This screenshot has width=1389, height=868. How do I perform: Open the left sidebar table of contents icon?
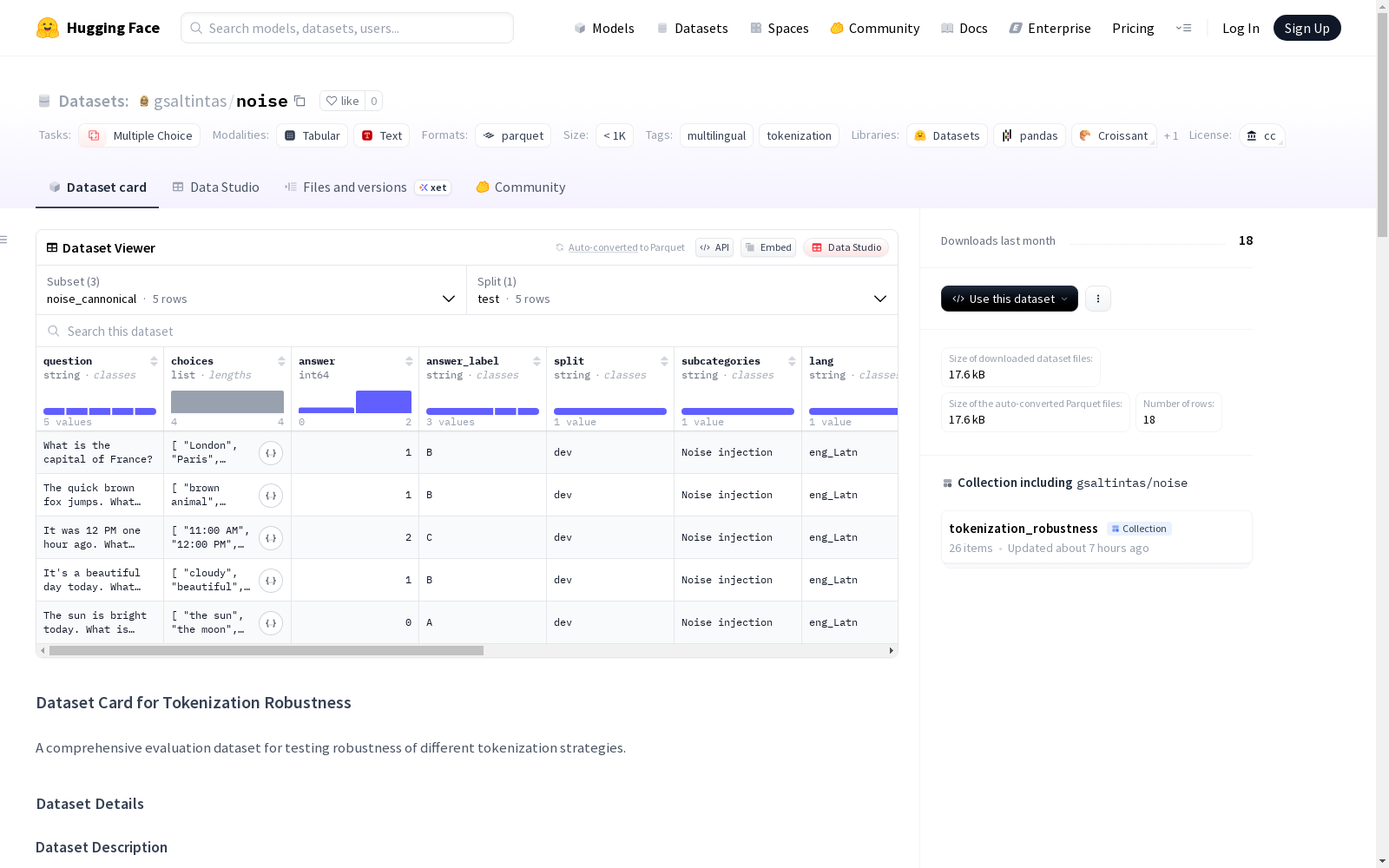click(x=4, y=240)
